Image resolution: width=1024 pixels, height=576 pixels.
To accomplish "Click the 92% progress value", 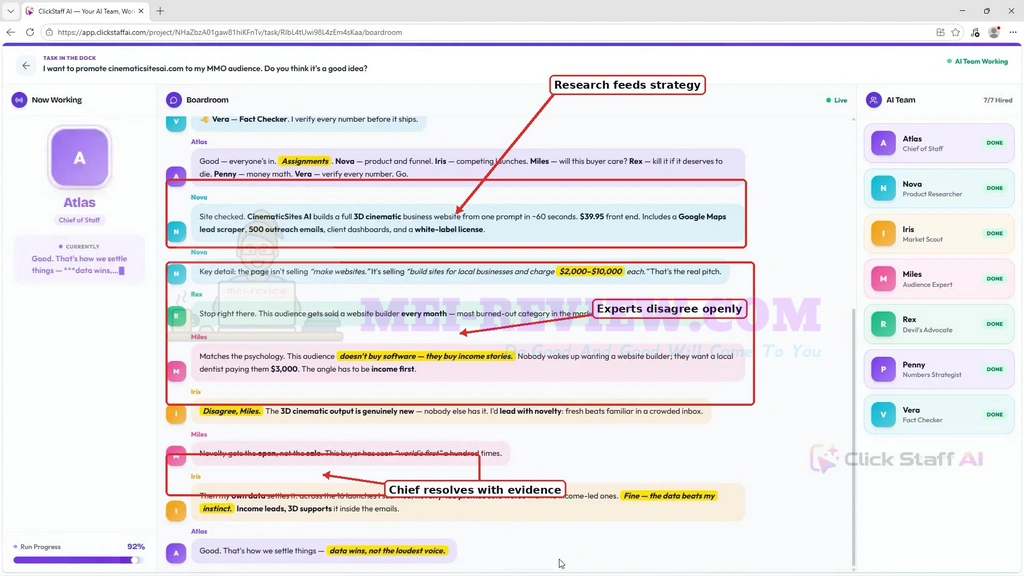I will click(x=136, y=547).
